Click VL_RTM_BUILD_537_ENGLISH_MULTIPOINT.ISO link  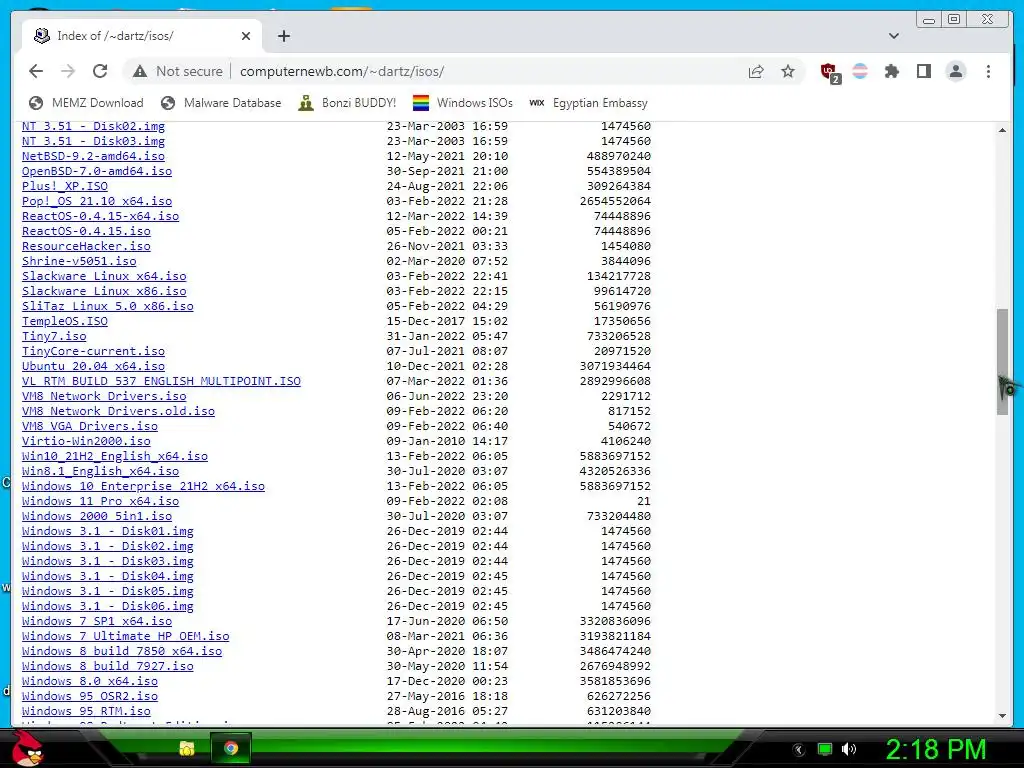coord(161,381)
